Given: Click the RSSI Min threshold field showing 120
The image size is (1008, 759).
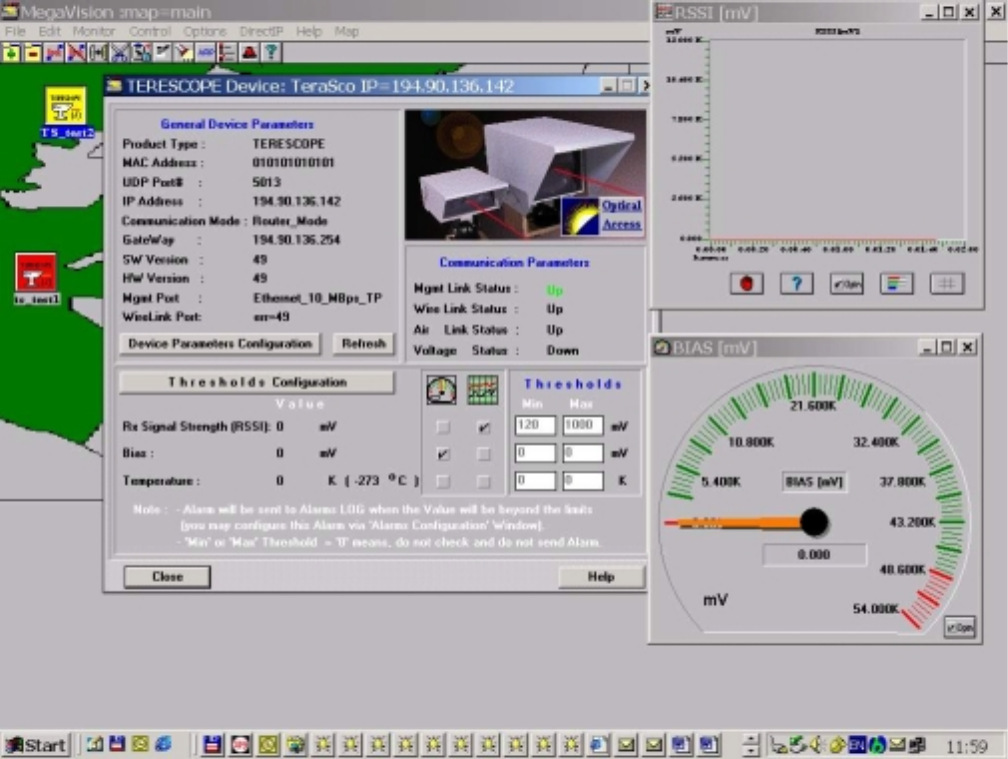Looking at the screenshot, I should click(535, 425).
